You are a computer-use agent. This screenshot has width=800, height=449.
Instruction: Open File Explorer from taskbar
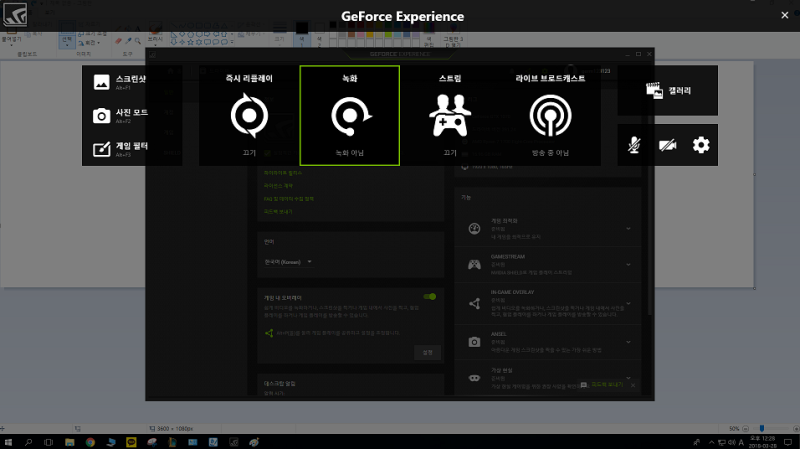69,442
